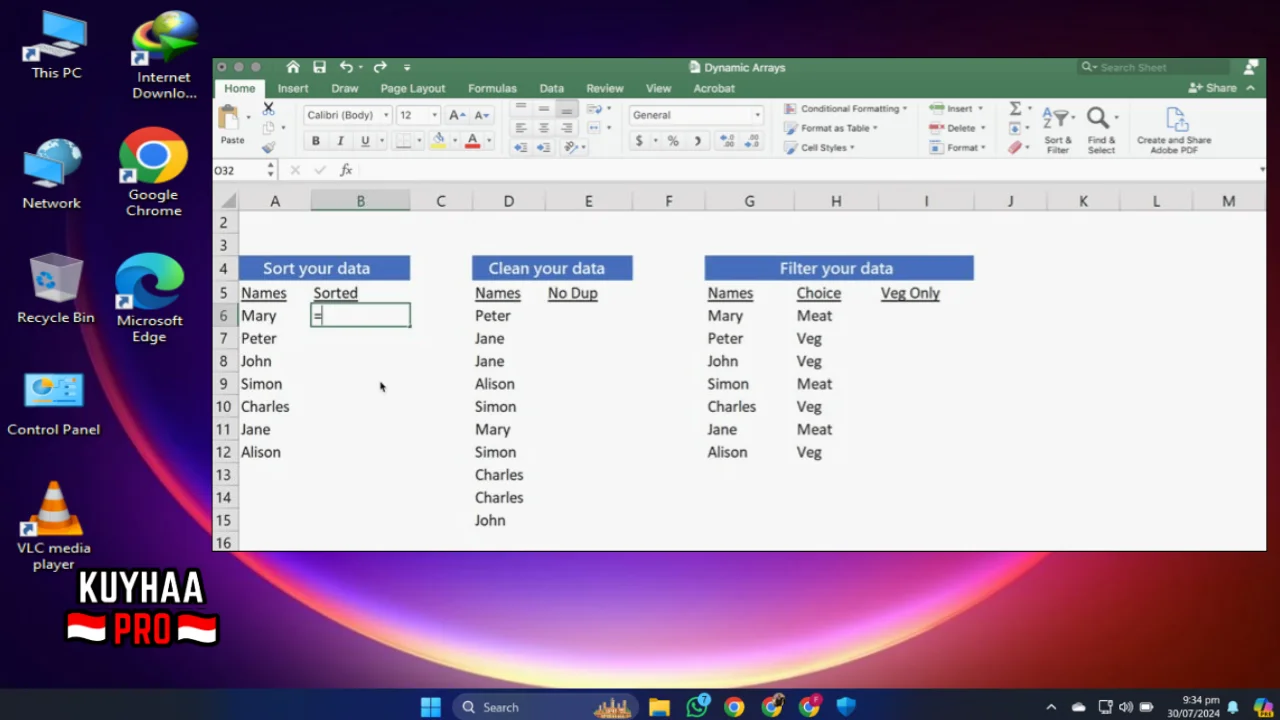This screenshot has width=1280, height=720.
Task: Open the Windows Start menu
Action: pos(431,707)
